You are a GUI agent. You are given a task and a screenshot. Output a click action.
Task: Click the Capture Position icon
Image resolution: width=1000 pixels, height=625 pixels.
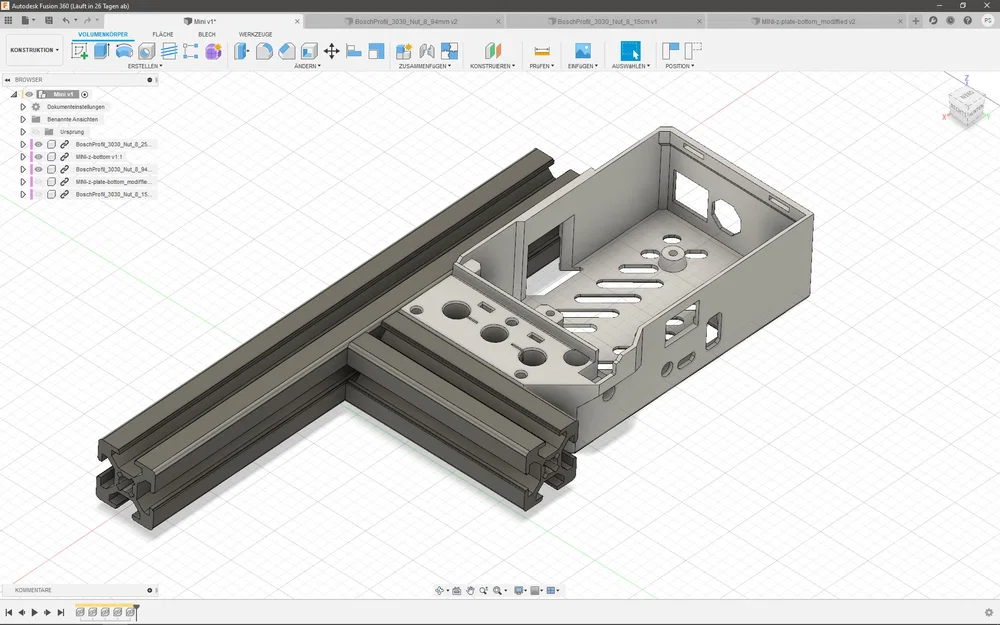point(670,51)
